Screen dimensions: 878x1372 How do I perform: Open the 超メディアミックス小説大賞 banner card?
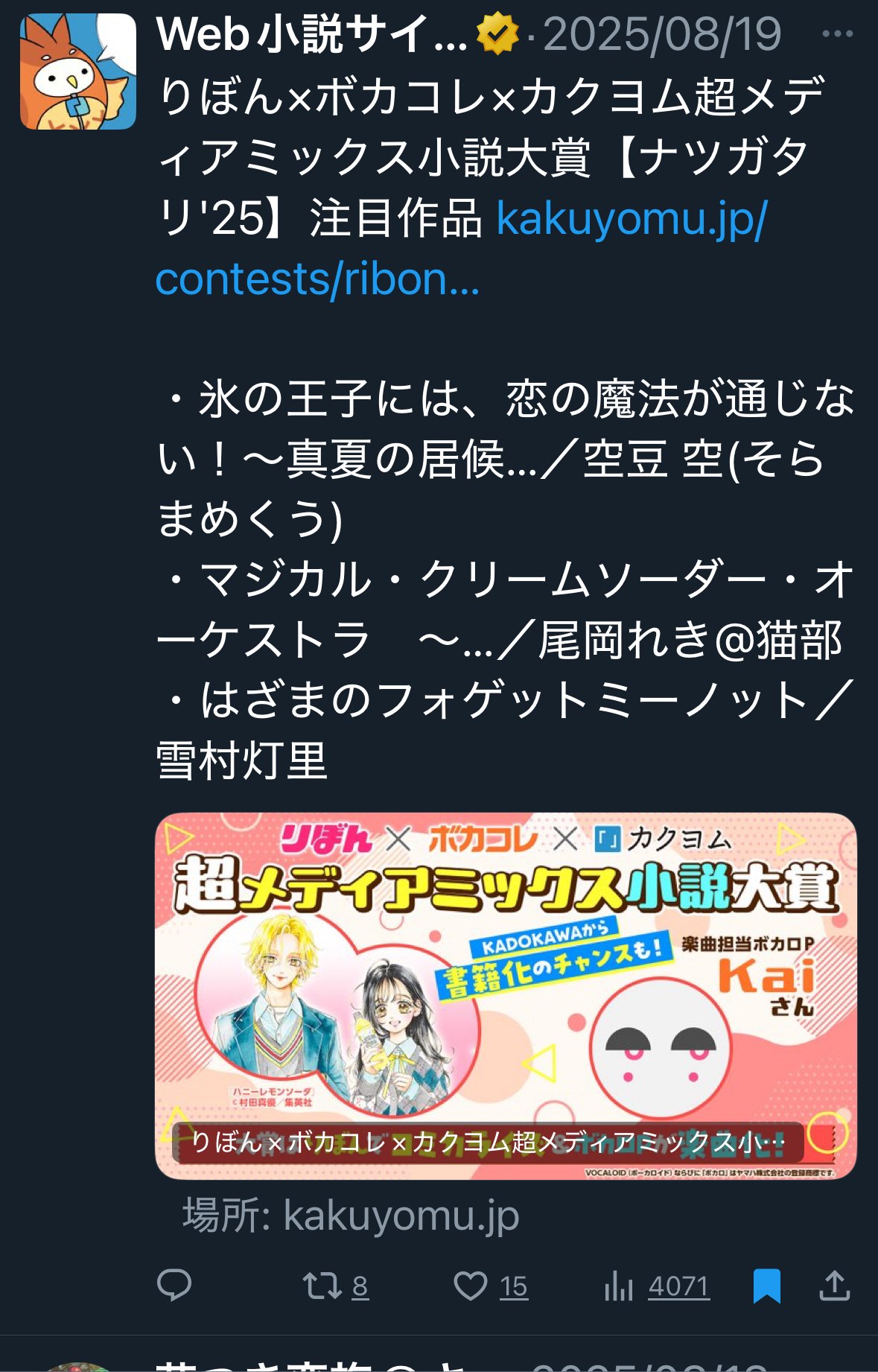point(506,996)
